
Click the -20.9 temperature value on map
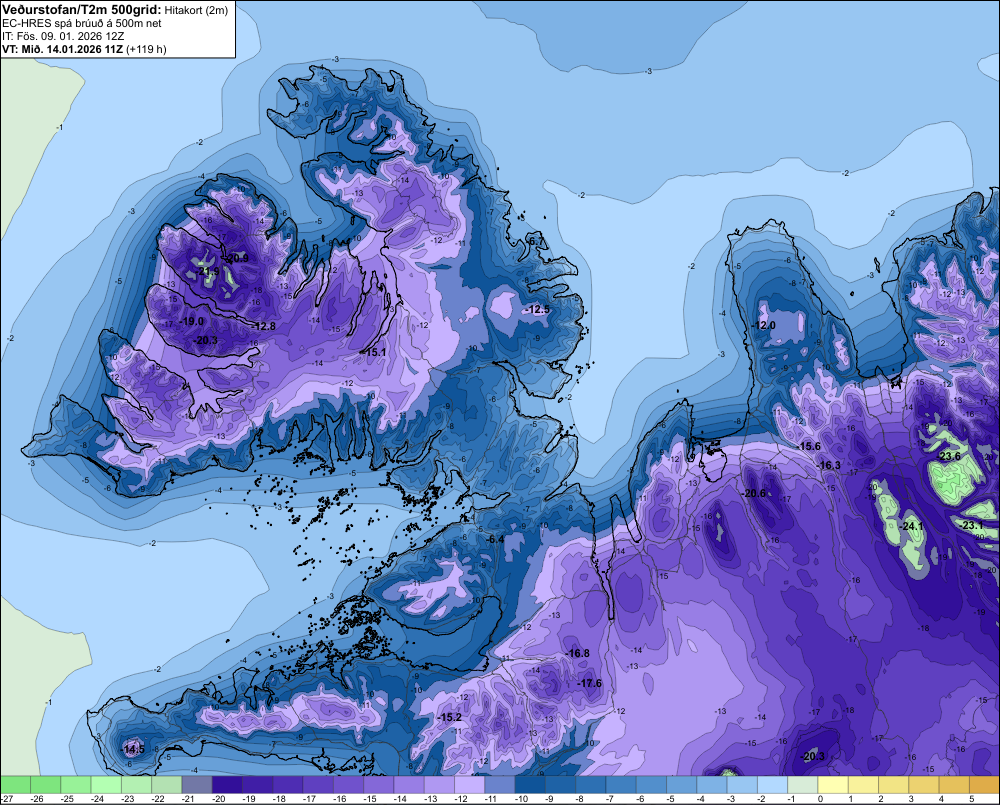click(x=237, y=258)
